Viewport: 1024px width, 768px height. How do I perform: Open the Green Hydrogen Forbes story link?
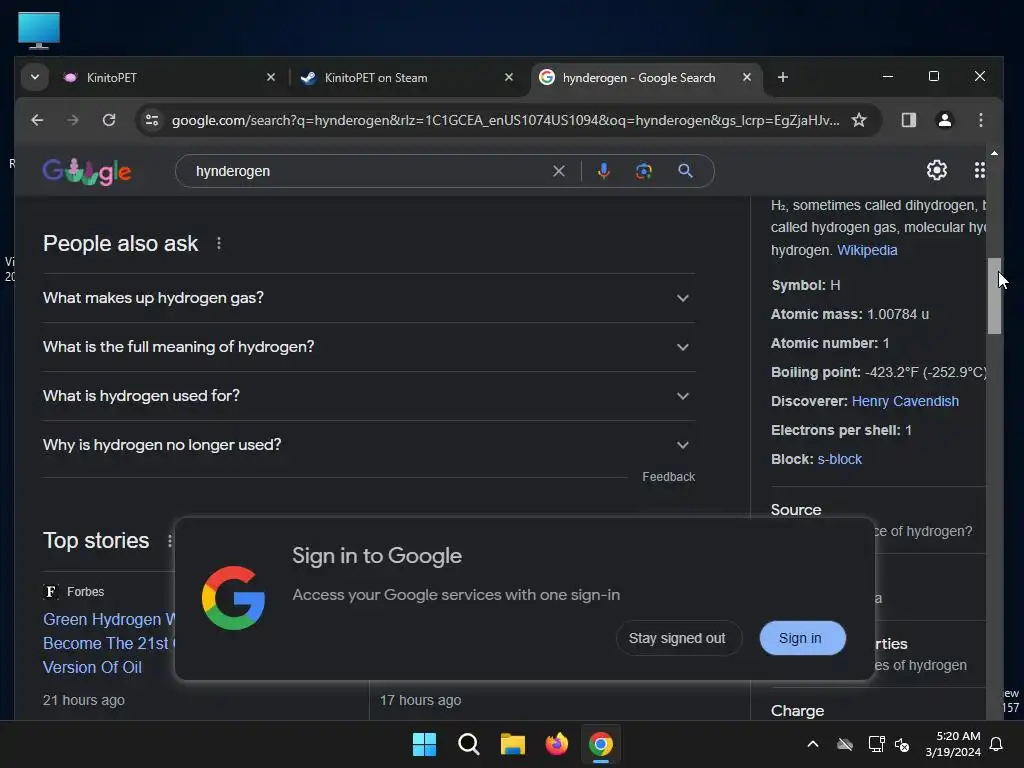pos(108,643)
